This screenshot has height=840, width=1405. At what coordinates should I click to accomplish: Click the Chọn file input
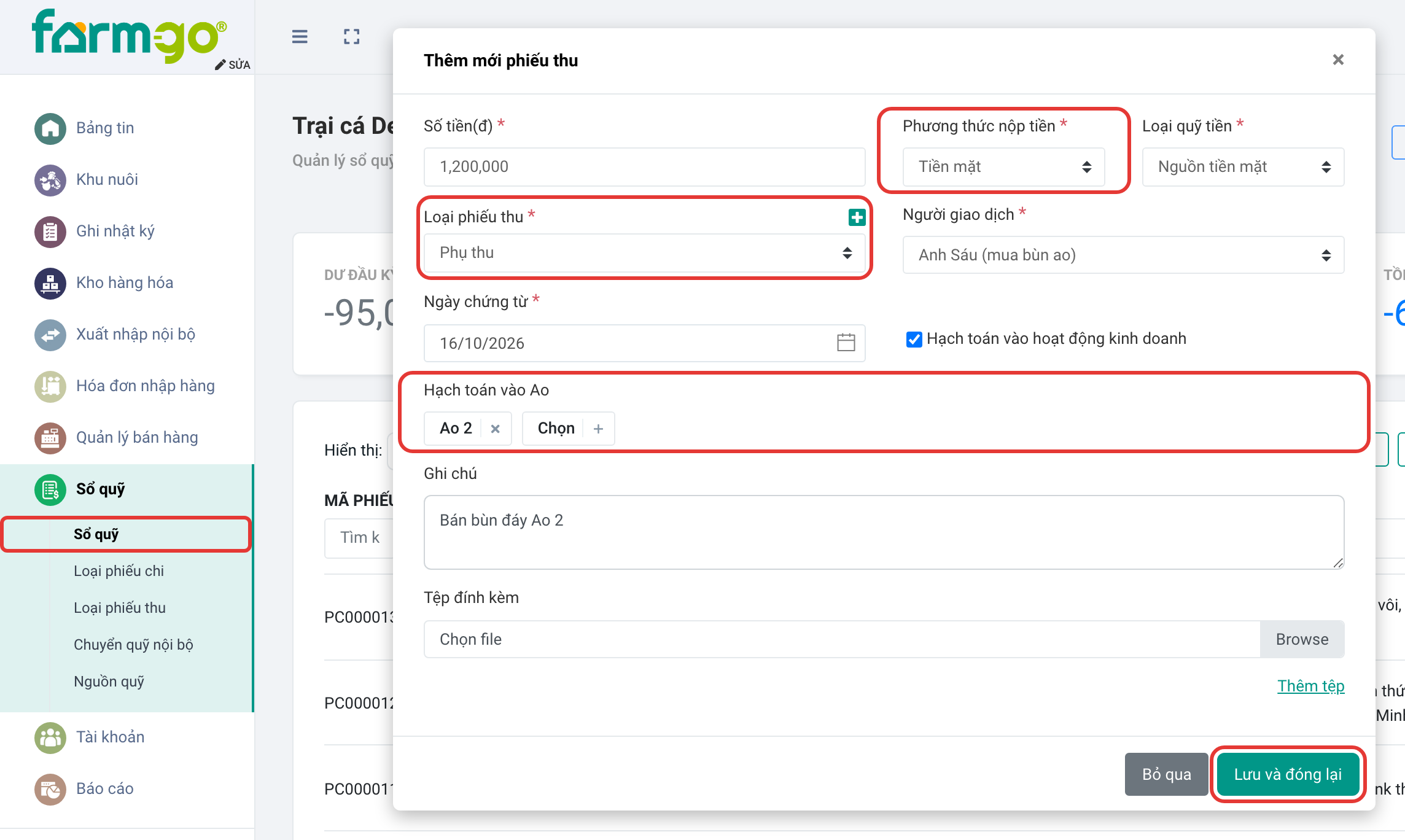[842, 639]
